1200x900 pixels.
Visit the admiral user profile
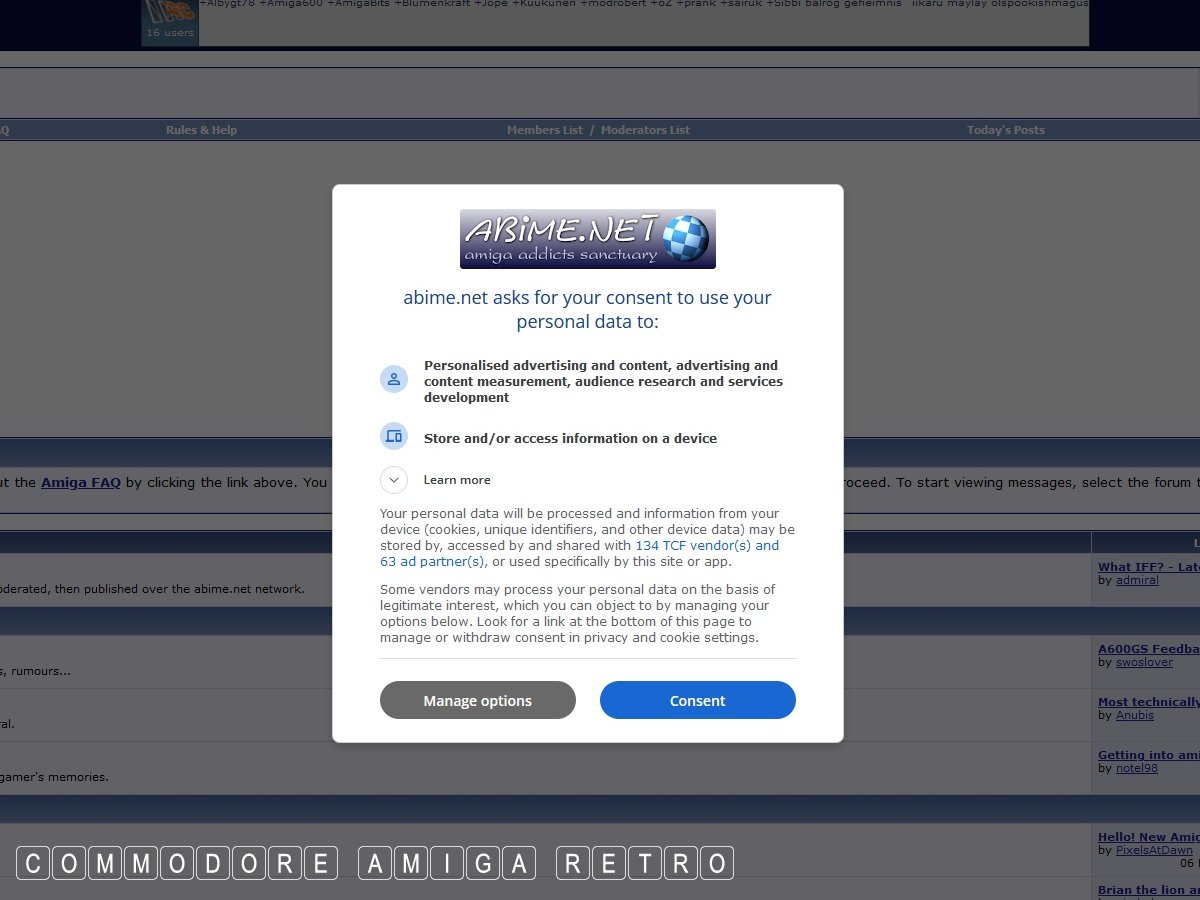pos(1137,580)
